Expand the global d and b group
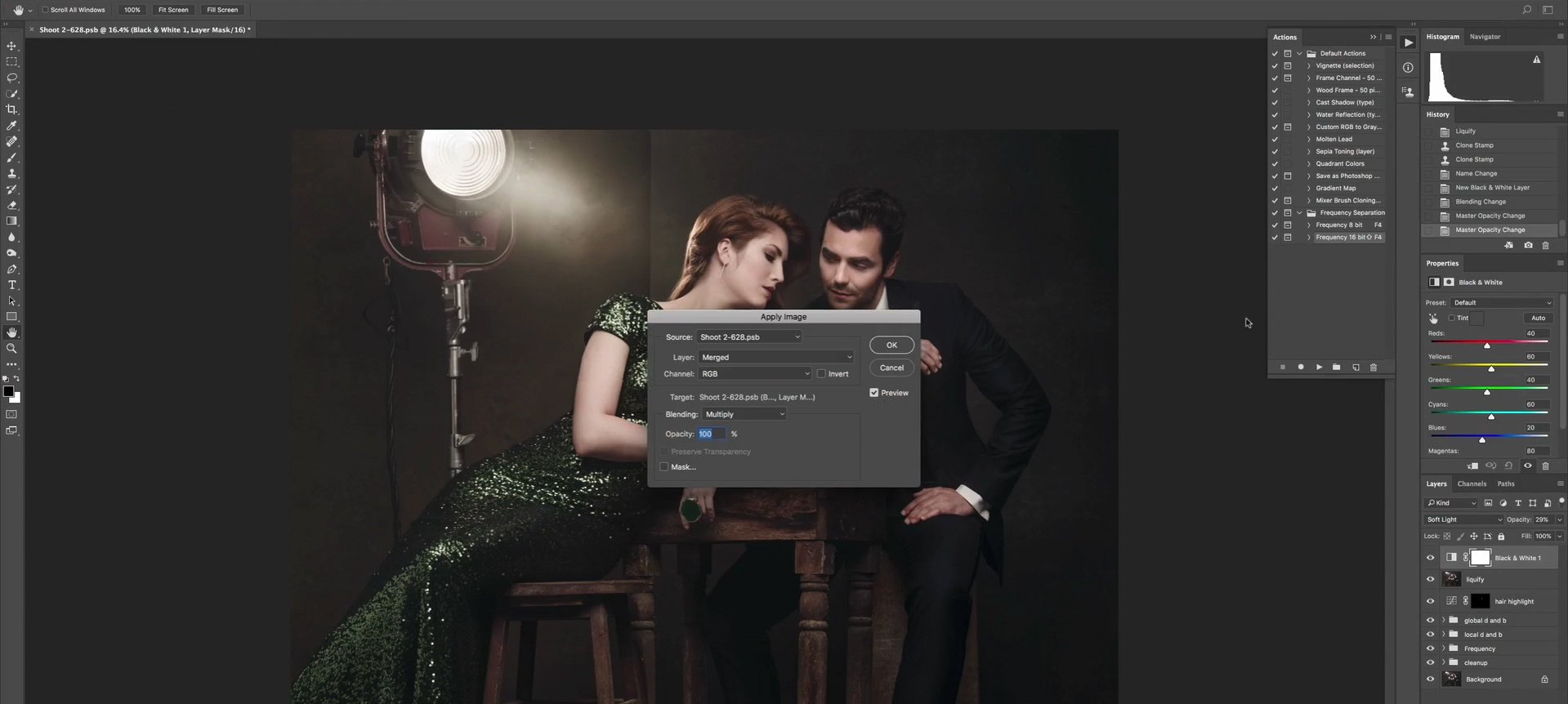This screenshot has height=704, width=1568. (x=1443, y=621)
